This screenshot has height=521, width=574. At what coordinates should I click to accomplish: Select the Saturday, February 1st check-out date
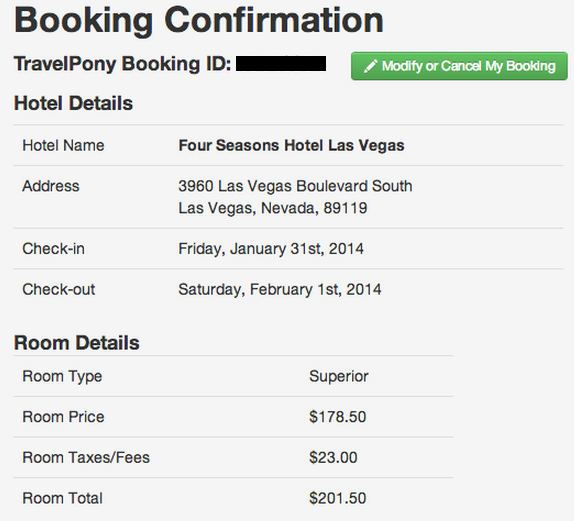click(280, 290)
